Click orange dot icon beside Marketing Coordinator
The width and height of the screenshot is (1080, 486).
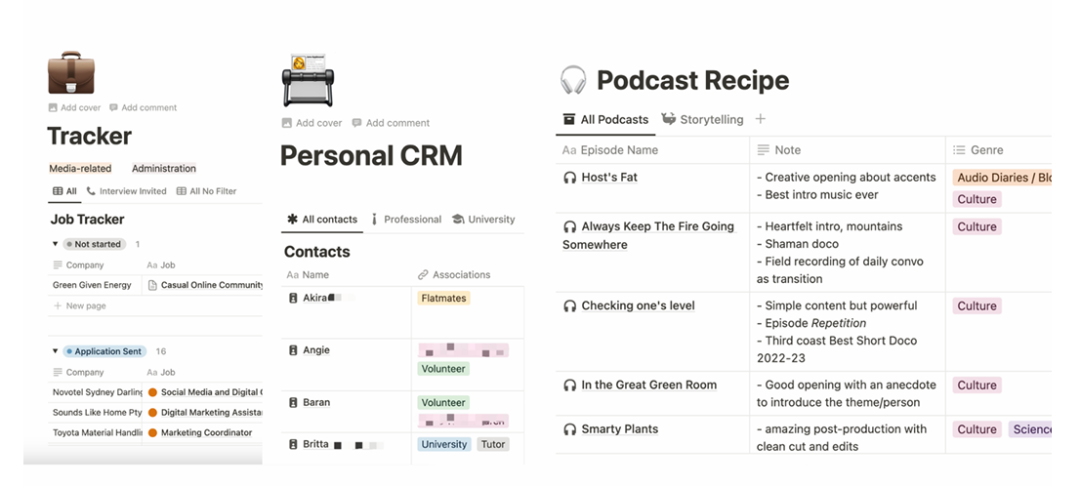pyautogui.click(x=153, y=433)
